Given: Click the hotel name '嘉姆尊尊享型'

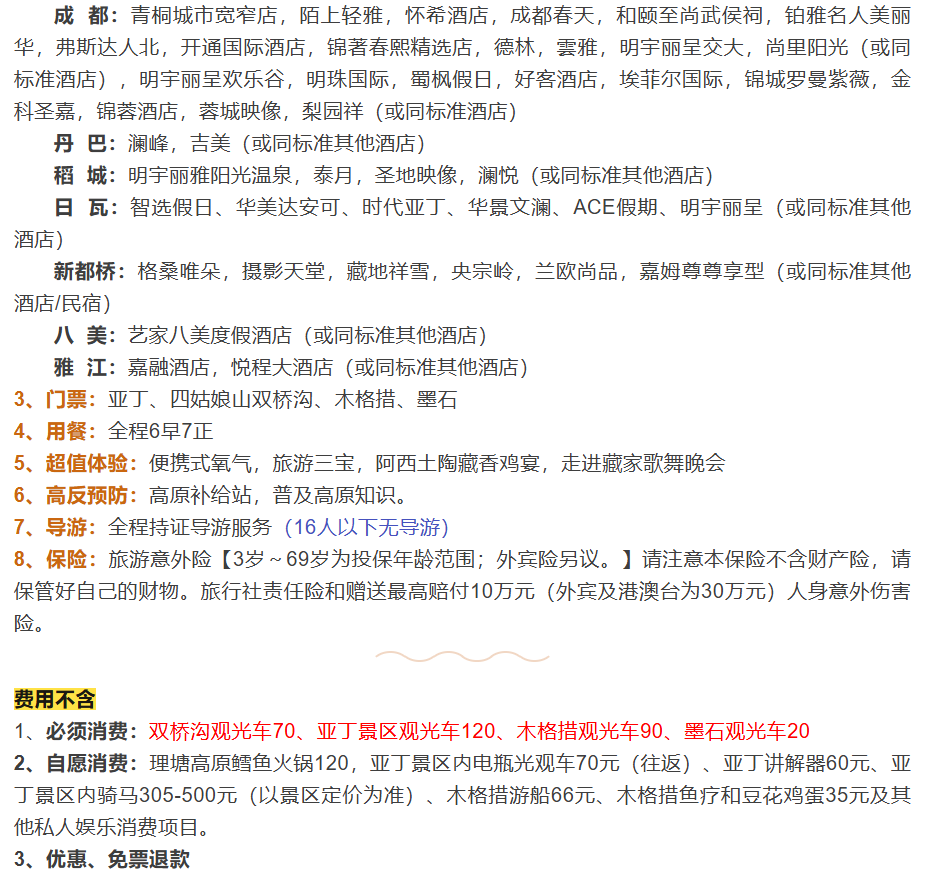Looking at the screenshot, I should click(x=702, y=272).
